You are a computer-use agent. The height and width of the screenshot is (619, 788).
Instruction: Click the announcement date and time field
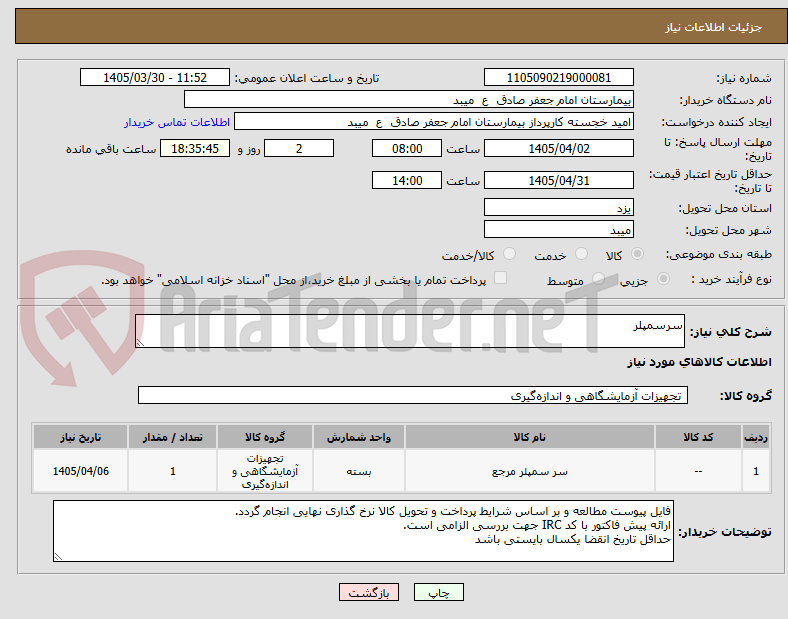tap(155, 78)
